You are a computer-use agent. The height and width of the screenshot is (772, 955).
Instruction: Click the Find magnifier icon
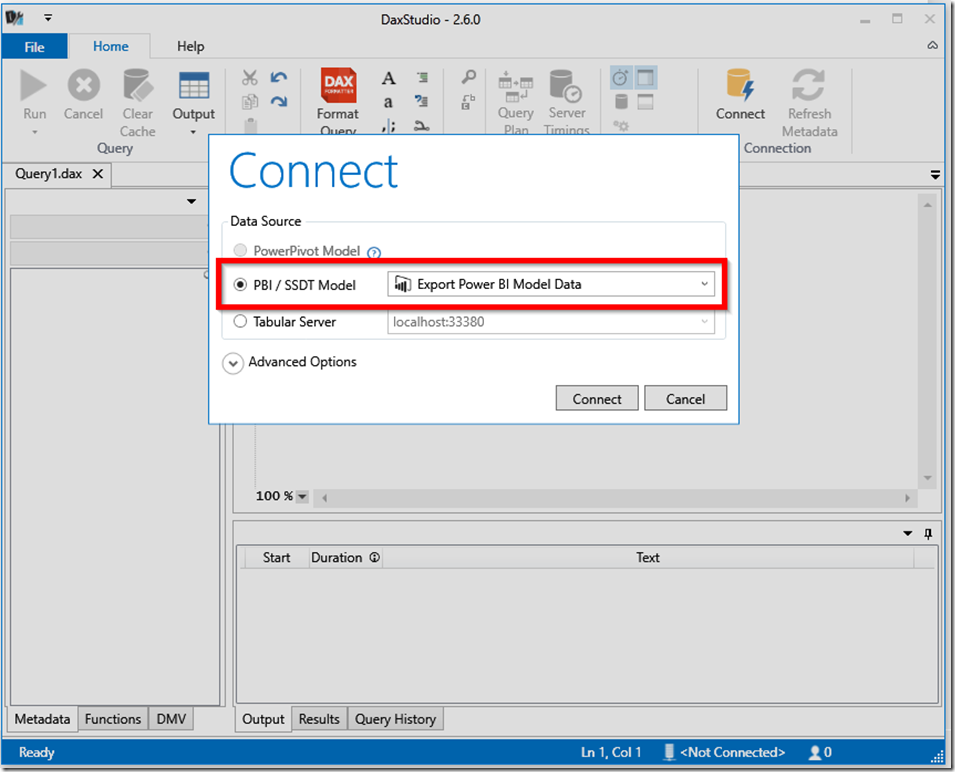pos(468,77)
